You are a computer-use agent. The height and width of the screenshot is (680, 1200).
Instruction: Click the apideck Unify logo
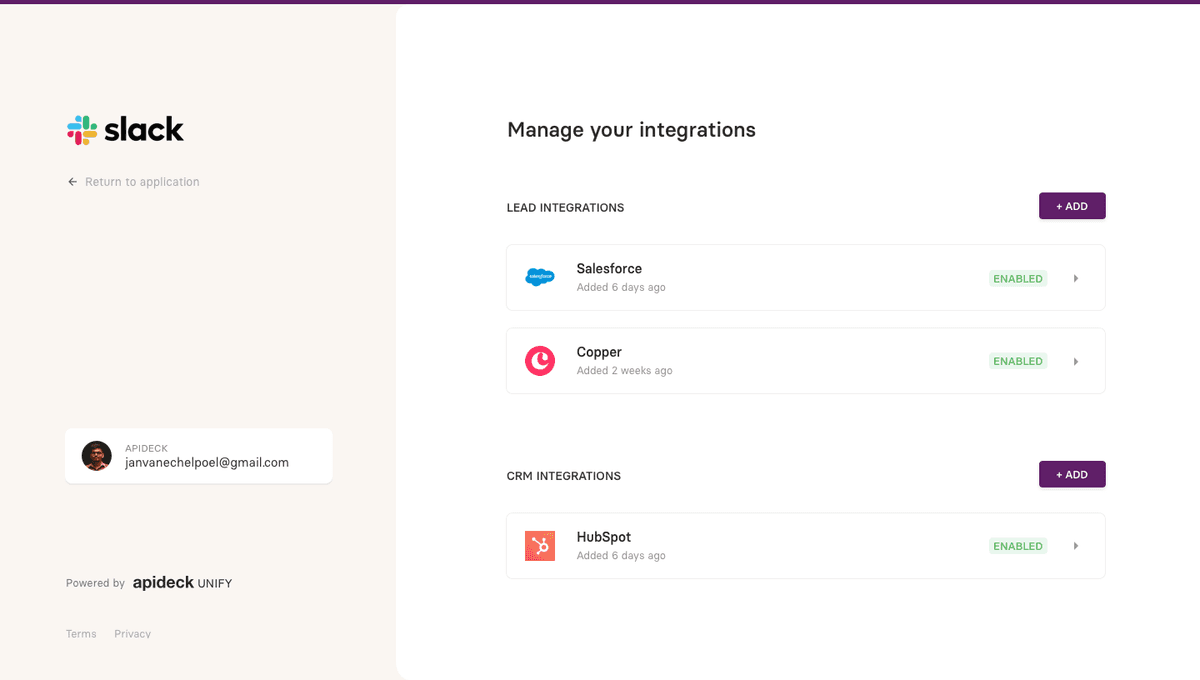pos(182,583)
